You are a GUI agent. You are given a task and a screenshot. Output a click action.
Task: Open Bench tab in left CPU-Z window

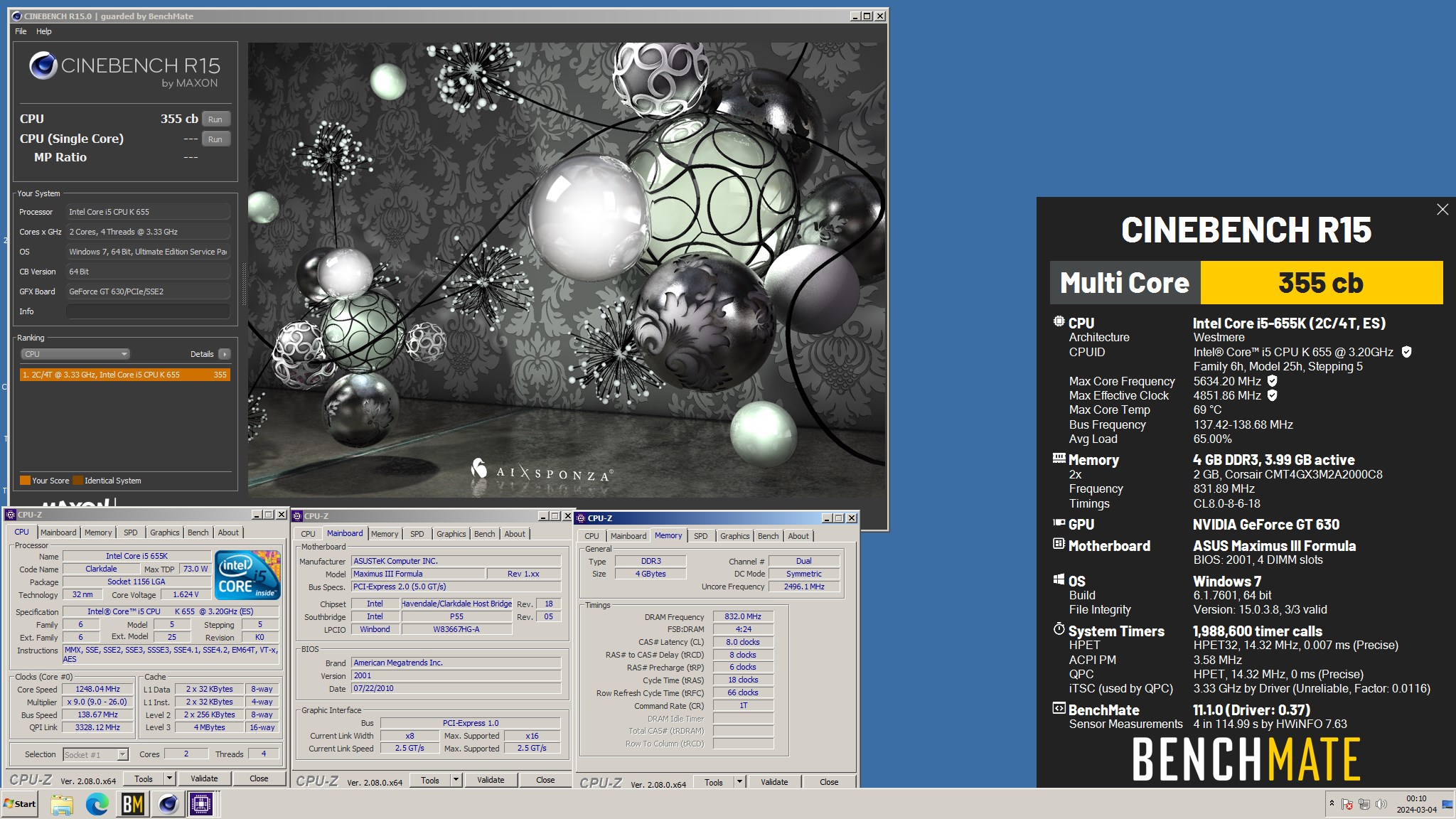pyautogui.click(x=198, y=532)
